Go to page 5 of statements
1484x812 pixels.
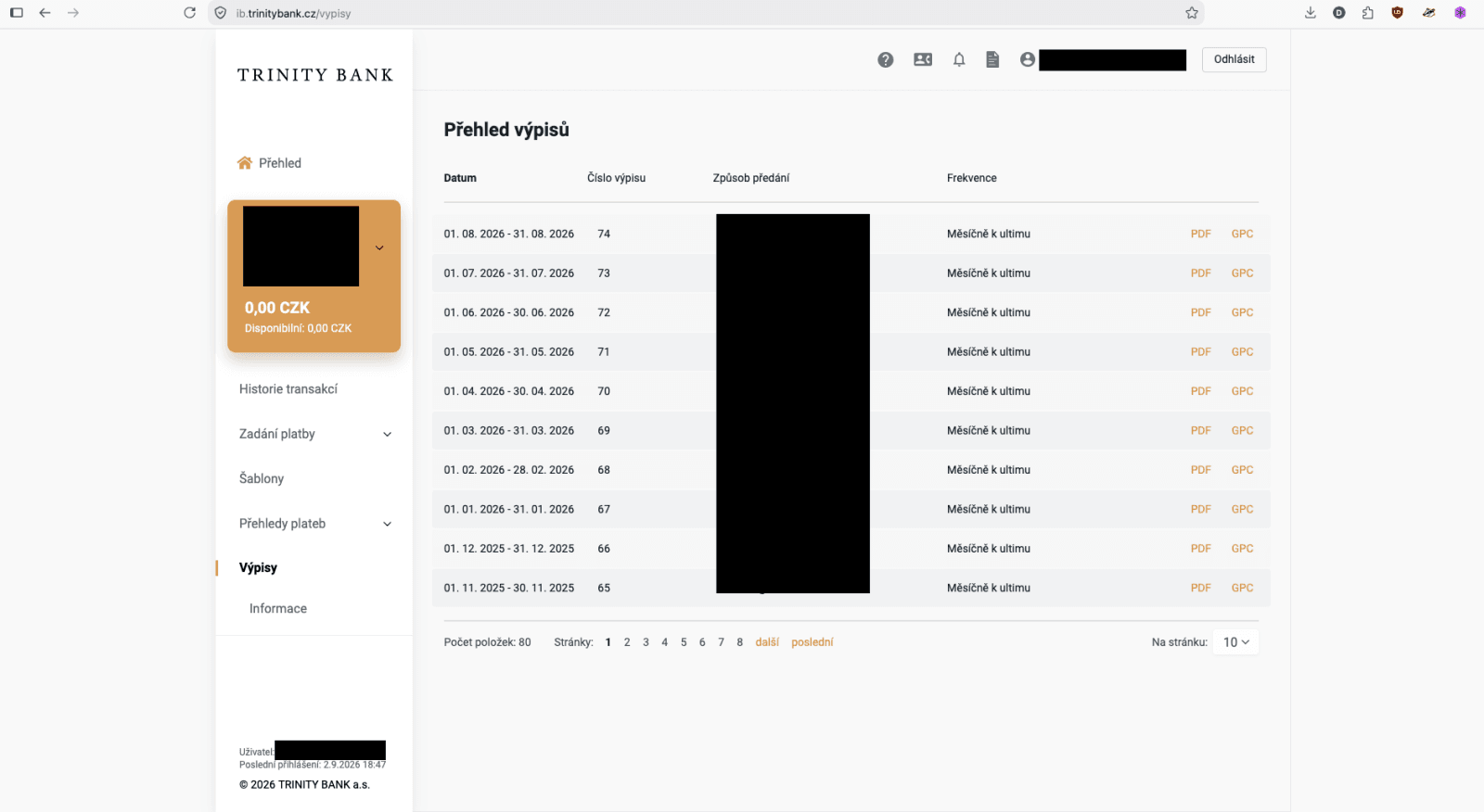pyautogui.click(x=684, y=642)
